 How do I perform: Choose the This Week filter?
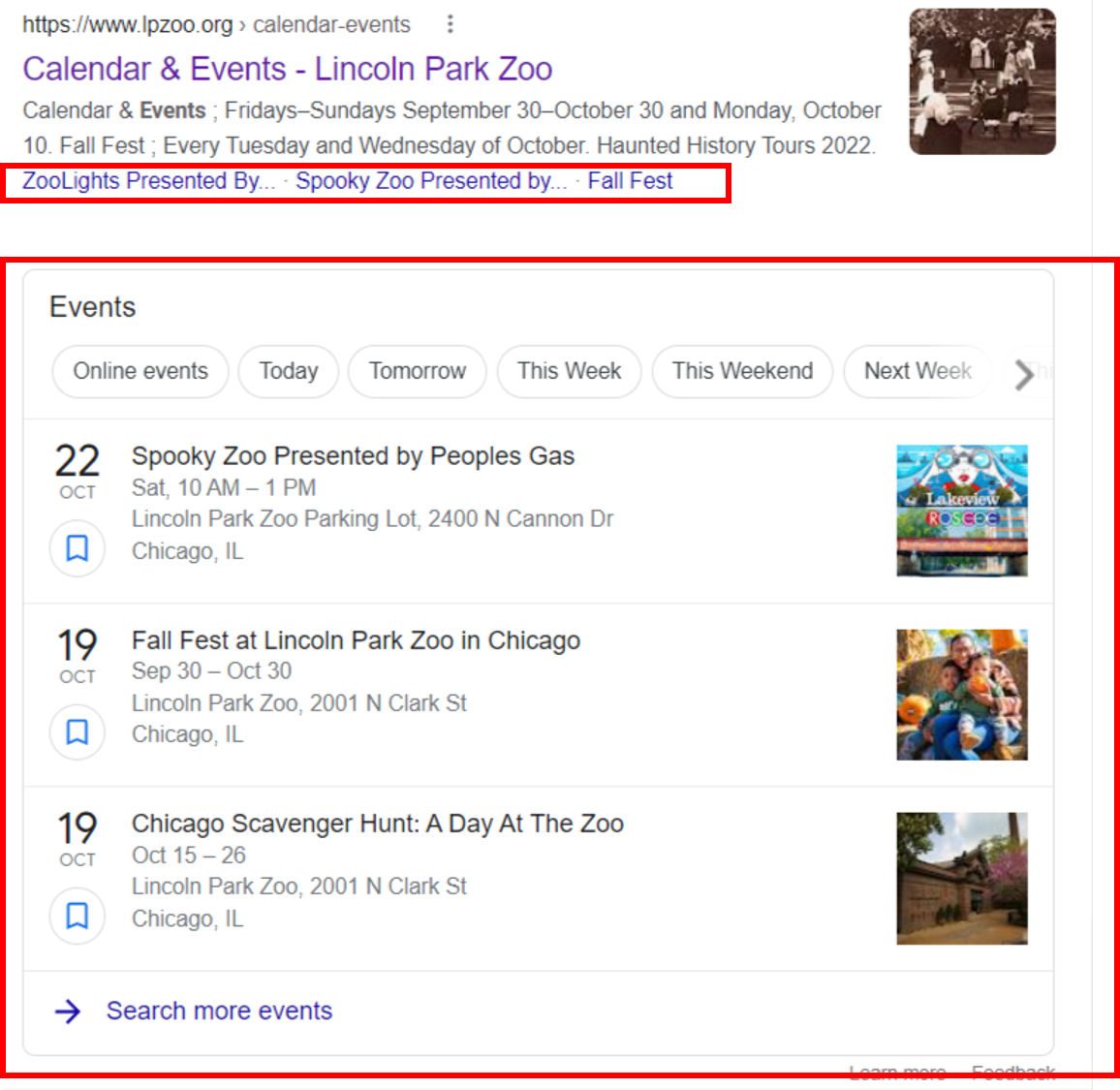click(x=570, y=371)
